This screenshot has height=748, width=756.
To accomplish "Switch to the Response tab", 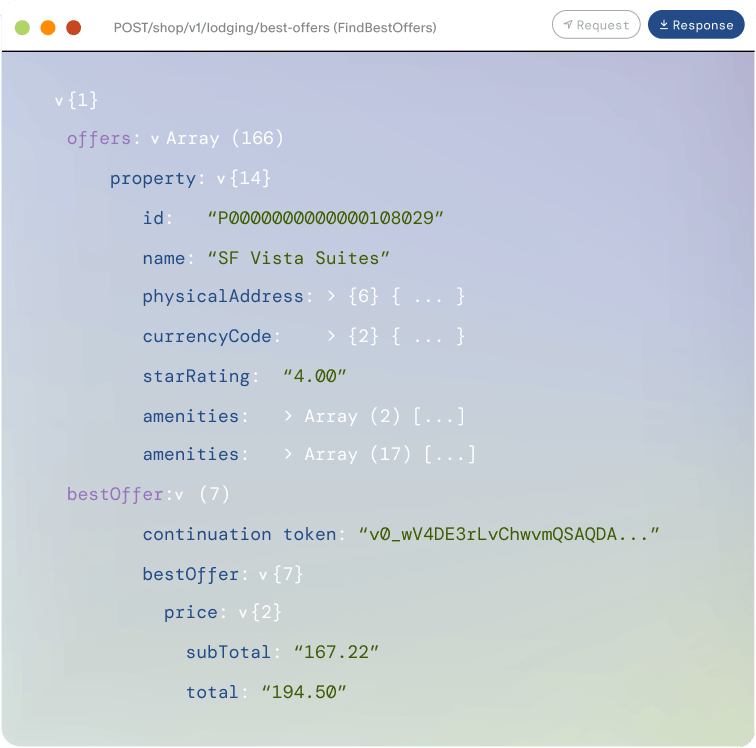I will (696, 25).
